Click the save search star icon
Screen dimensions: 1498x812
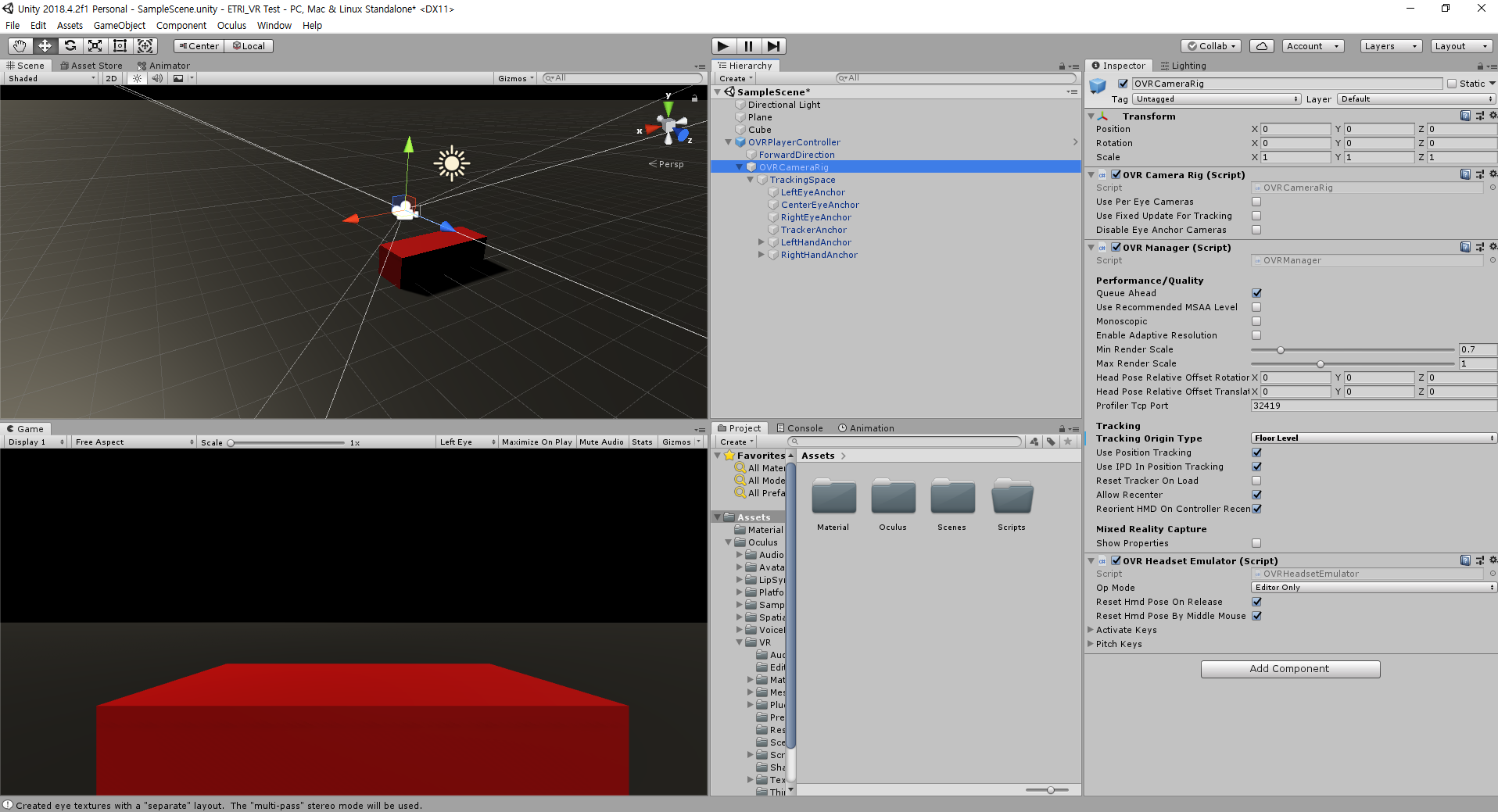[1068, 442]
